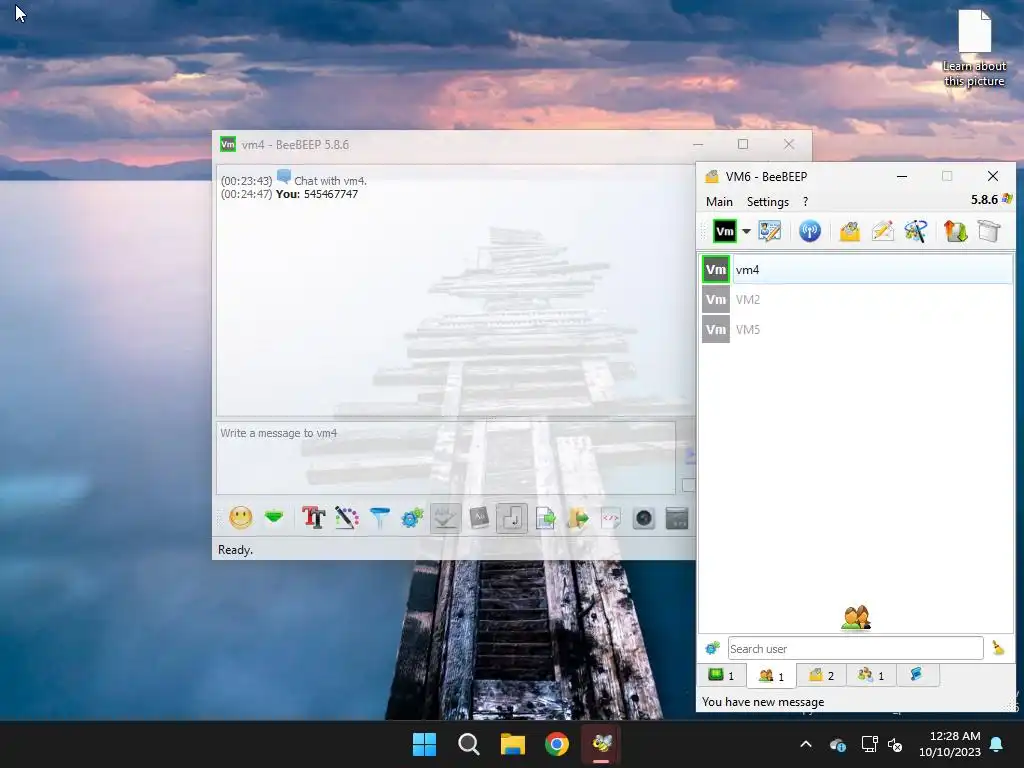Click the network tools icon in VM6 toolbar
This screenshot has width=1024, height=768.
[916, 231]
